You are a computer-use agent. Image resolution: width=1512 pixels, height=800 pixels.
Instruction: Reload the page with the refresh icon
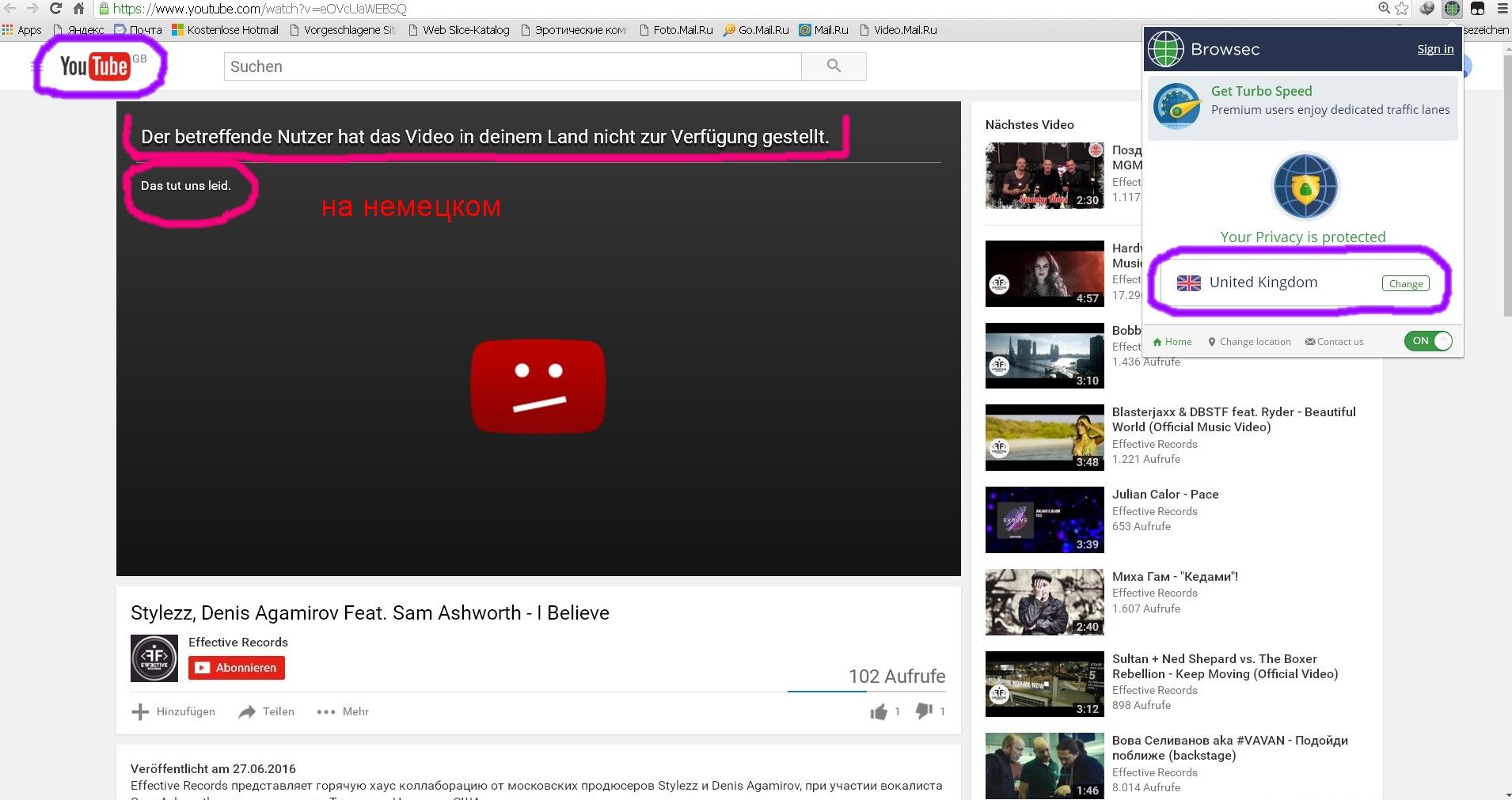click(x=55, y=9)
